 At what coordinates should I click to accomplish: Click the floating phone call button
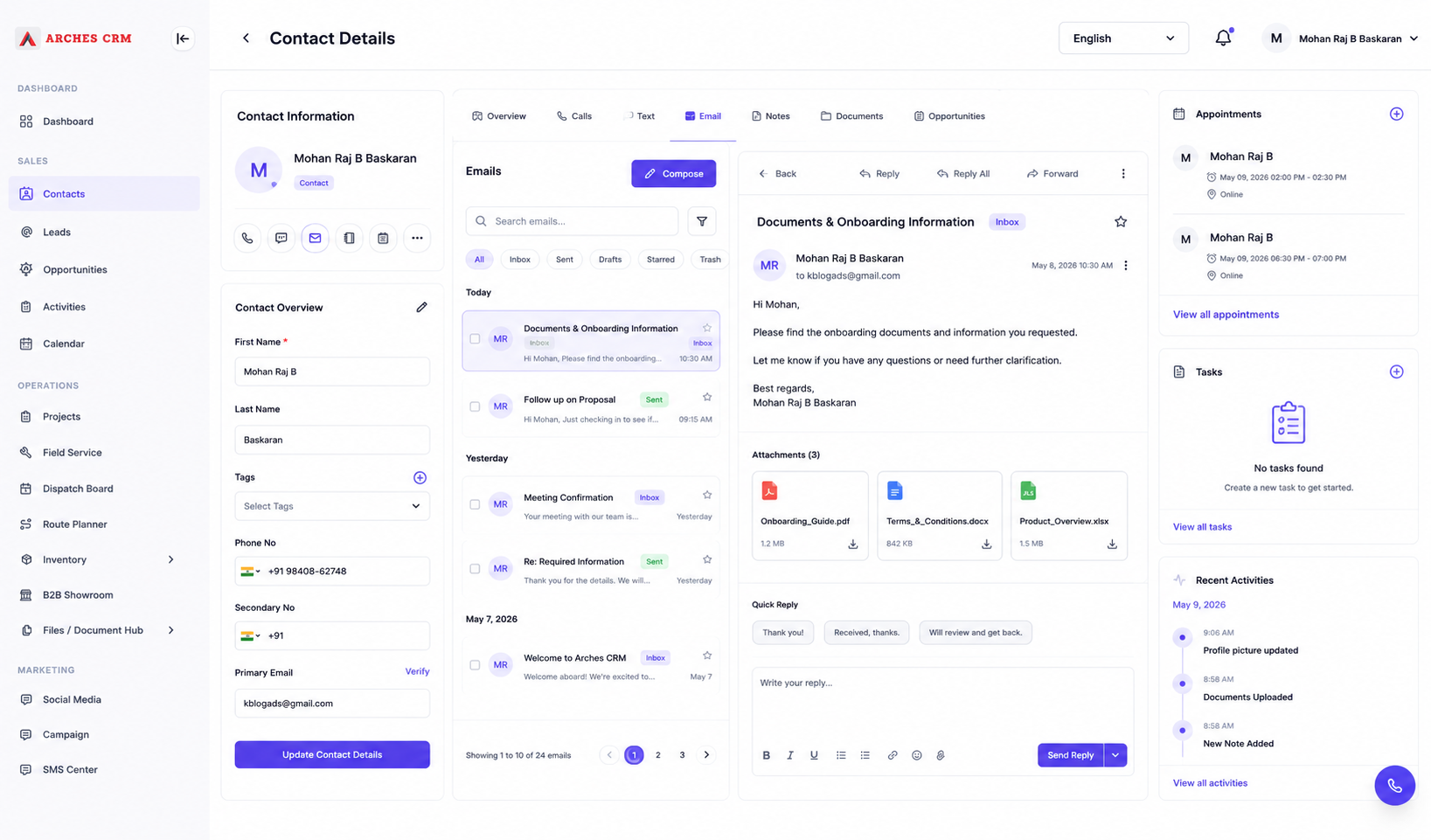pyautogui.click(x=1394, y=786)
